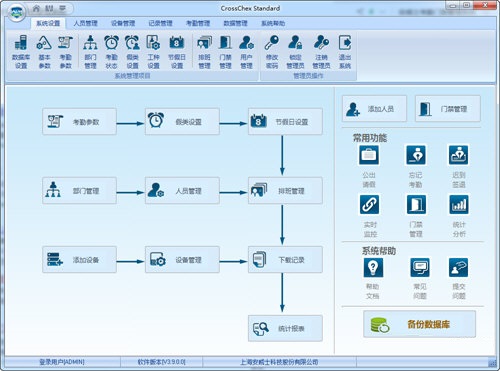500x371 pixels.
Task: Open 忘记考勤 icon under 常用功能
Action: coord(416,155)
